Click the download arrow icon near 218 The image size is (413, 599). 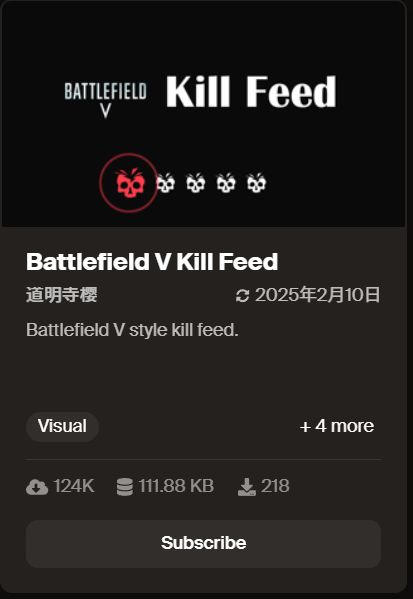click(x=247, y=487)
